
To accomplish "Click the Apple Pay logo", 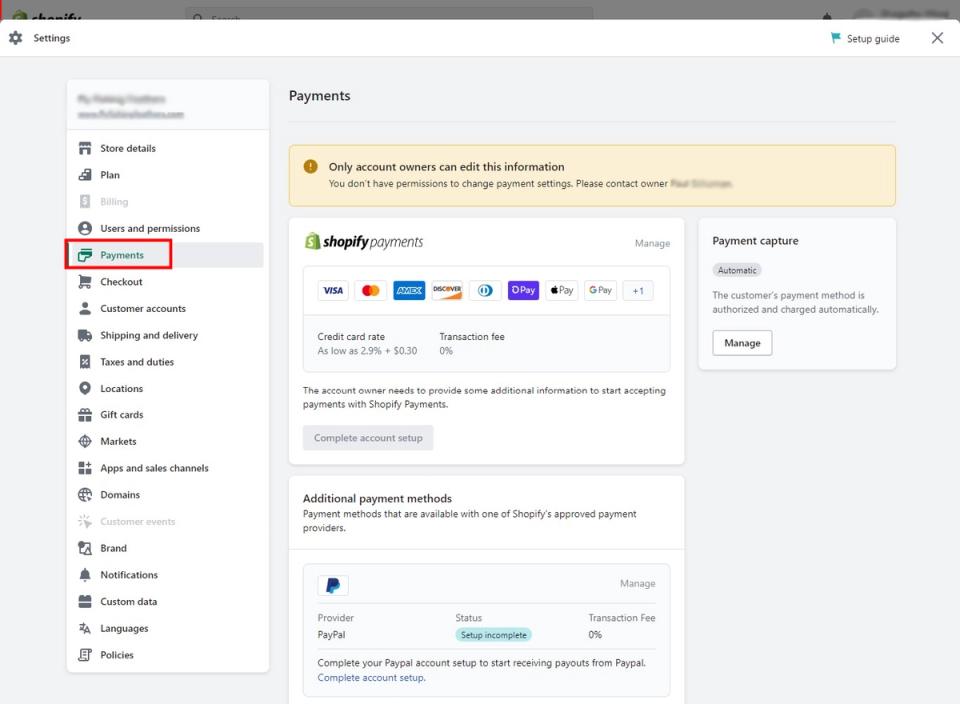I will (x=562, y=290).
